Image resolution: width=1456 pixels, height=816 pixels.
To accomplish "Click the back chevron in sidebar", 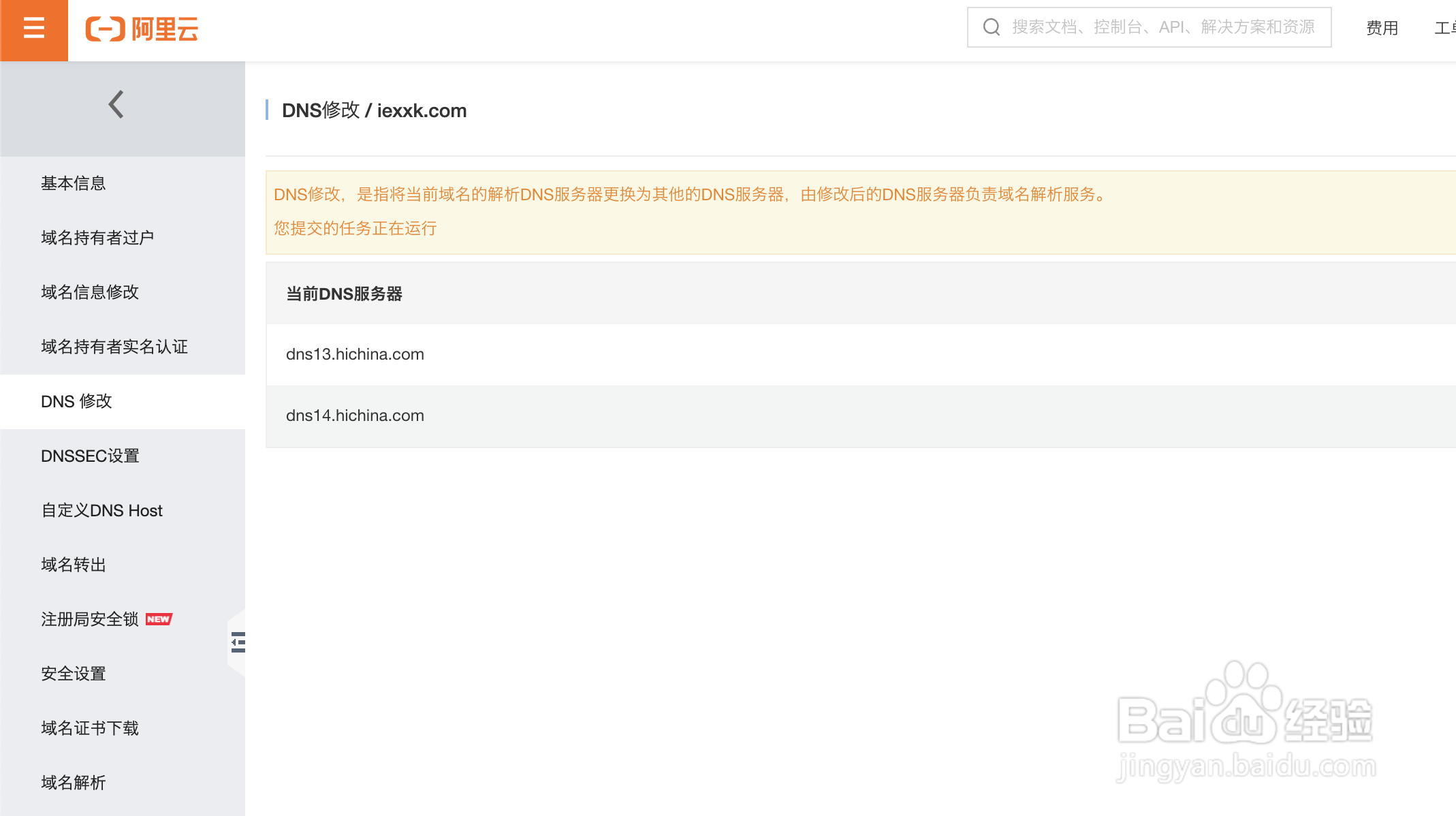I will 116,104.
